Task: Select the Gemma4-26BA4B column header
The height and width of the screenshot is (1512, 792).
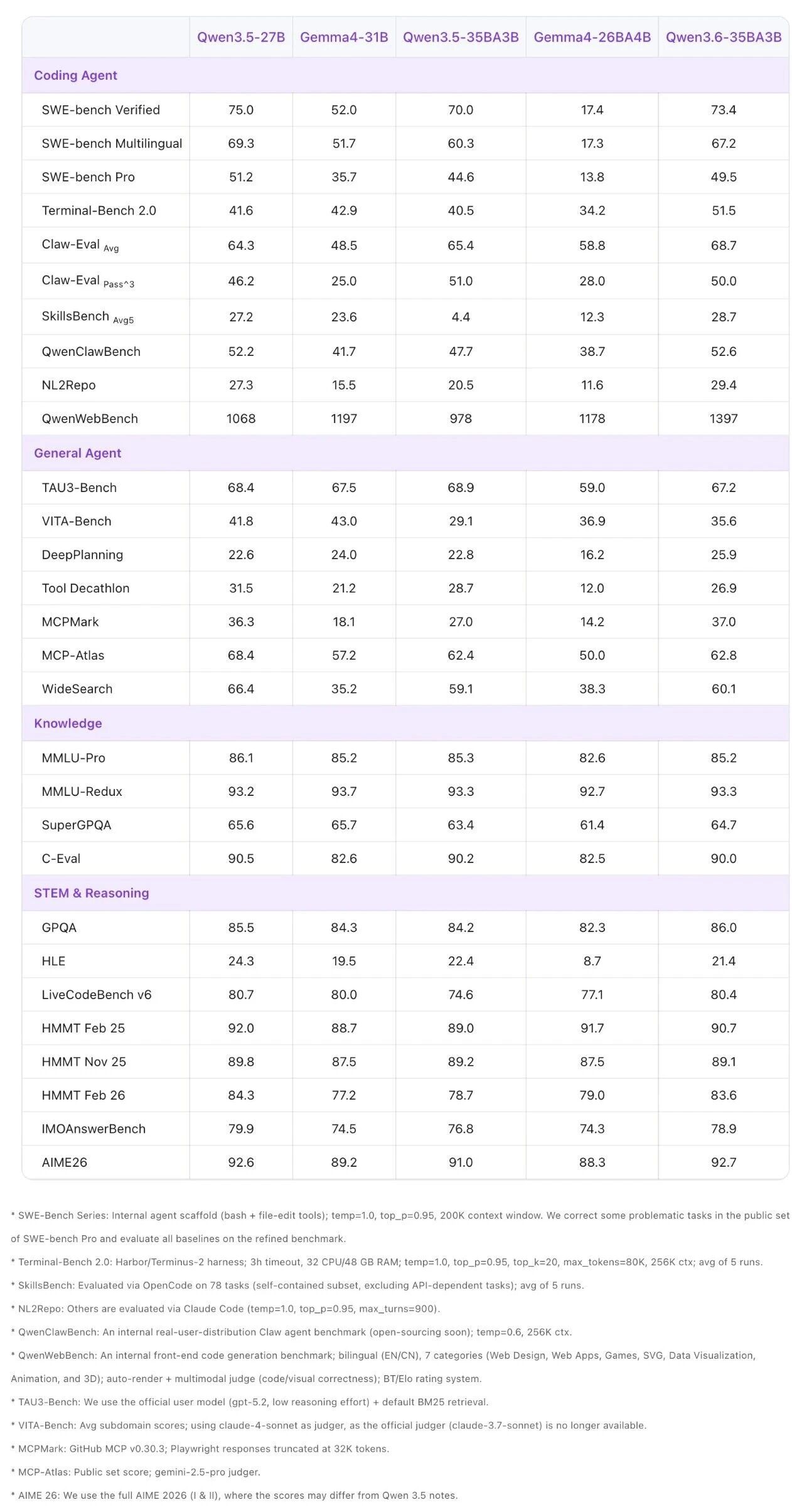Action: point(592,37)
